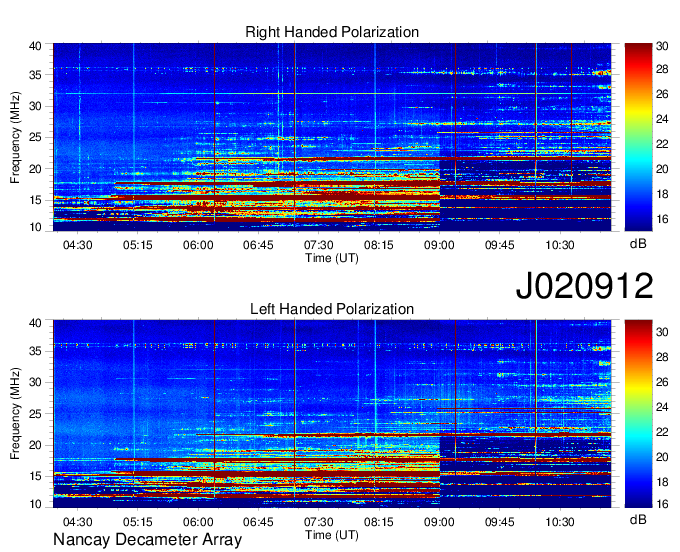Click the 28 dB tick on upper colorbar
Viewport: 680px width, 552px height.
(662, 69)
